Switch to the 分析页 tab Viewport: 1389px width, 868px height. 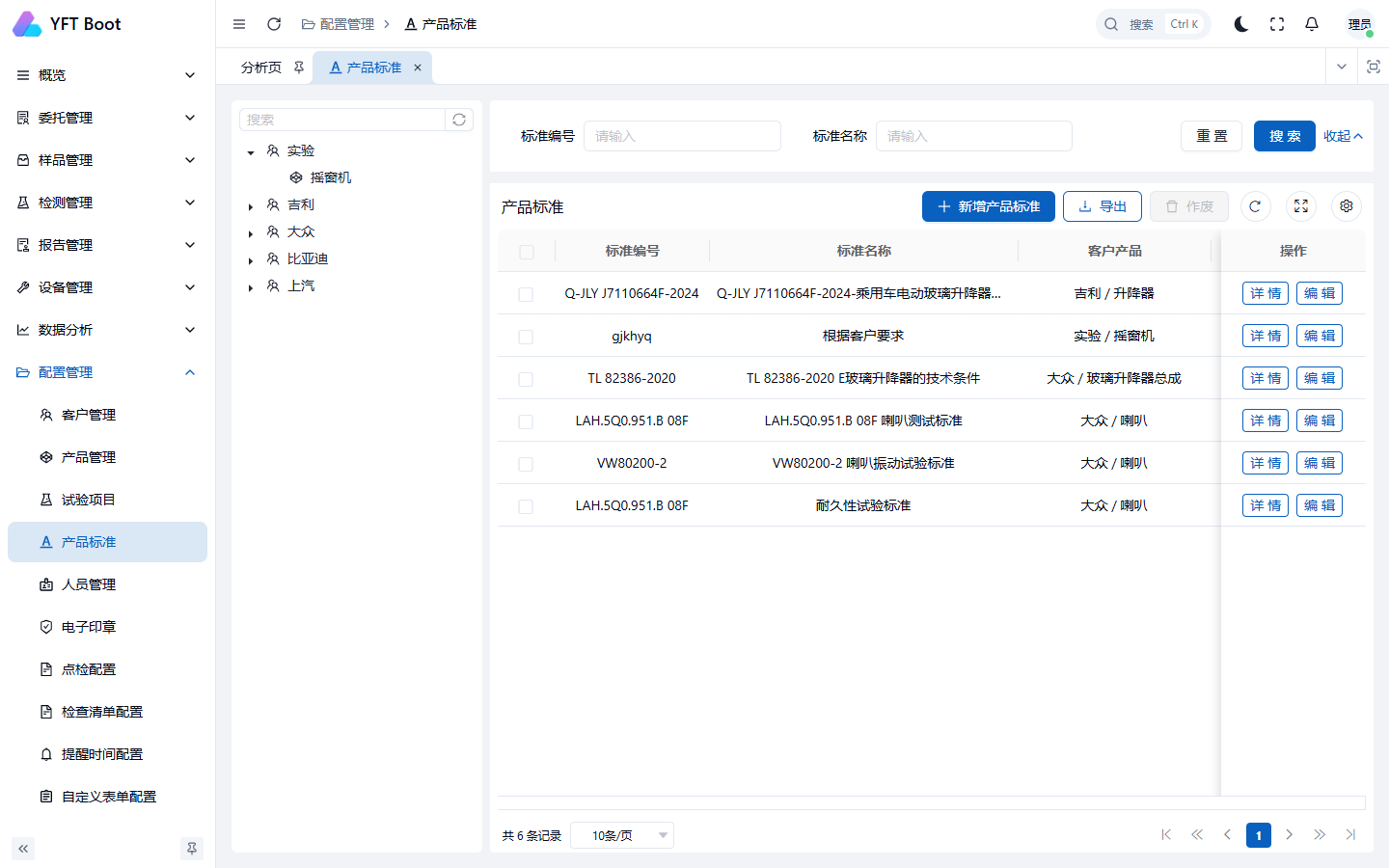261,68
